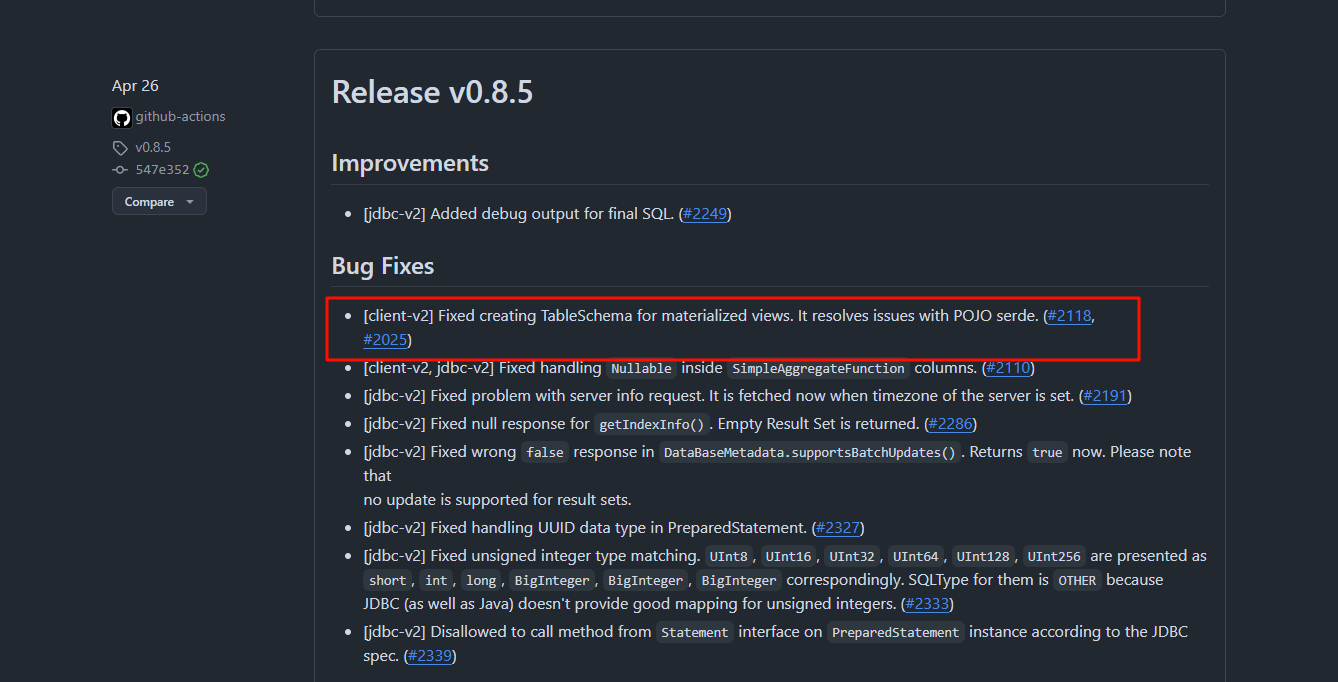Open the Release v0.8.5 title
The image size is (1338, 682).
432,92
